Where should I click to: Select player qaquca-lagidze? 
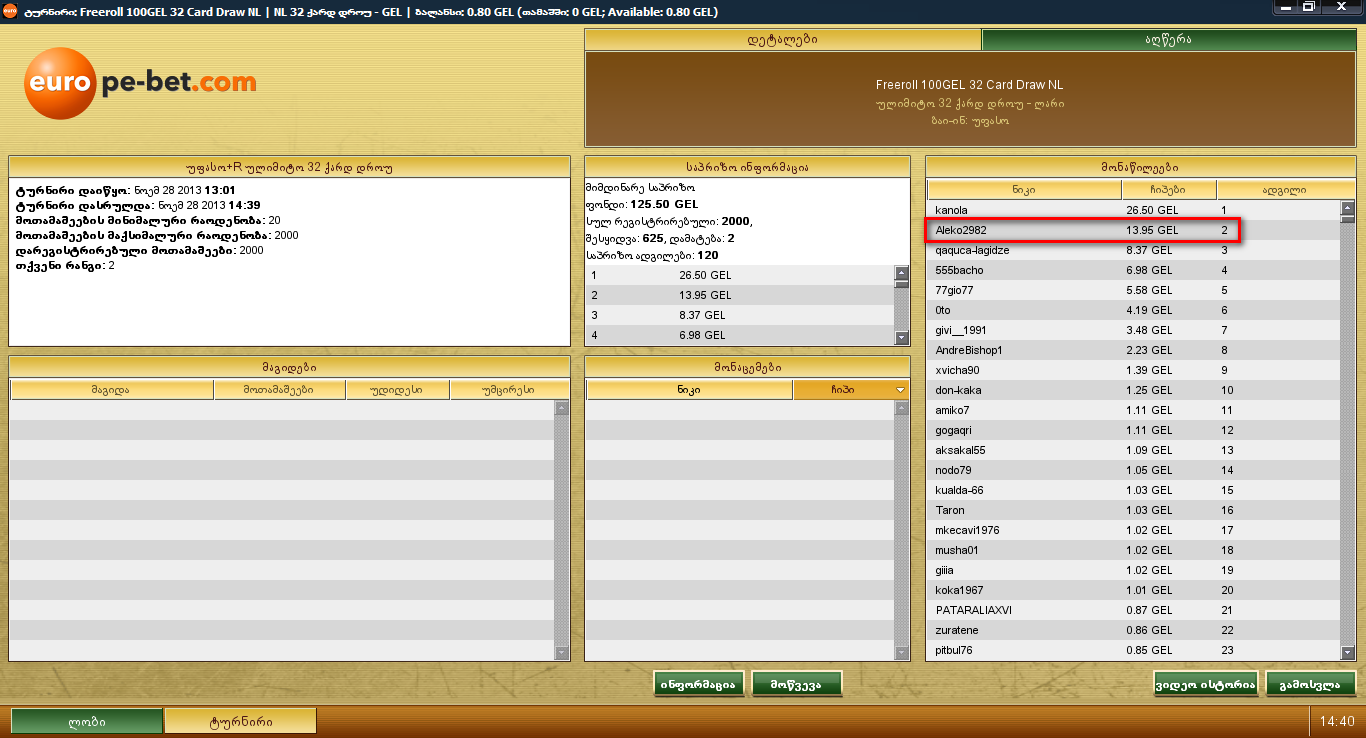1133,250
